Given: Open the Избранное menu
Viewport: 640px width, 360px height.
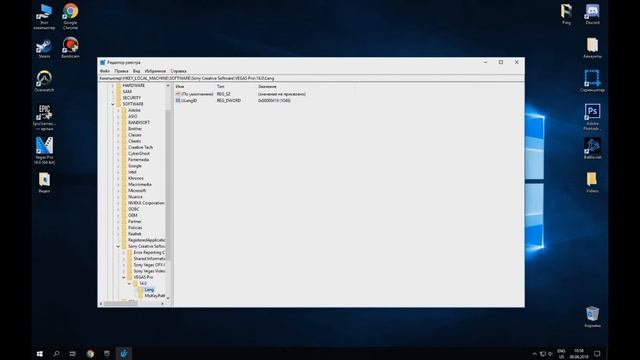Looking at the screenshot, I should point(155,71).
